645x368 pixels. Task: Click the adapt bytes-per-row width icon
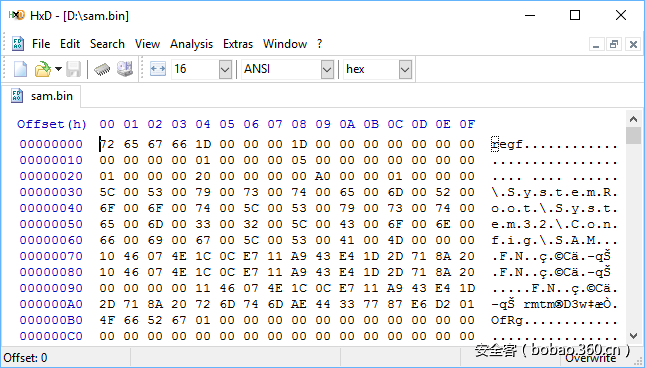(x=158, y=69)
